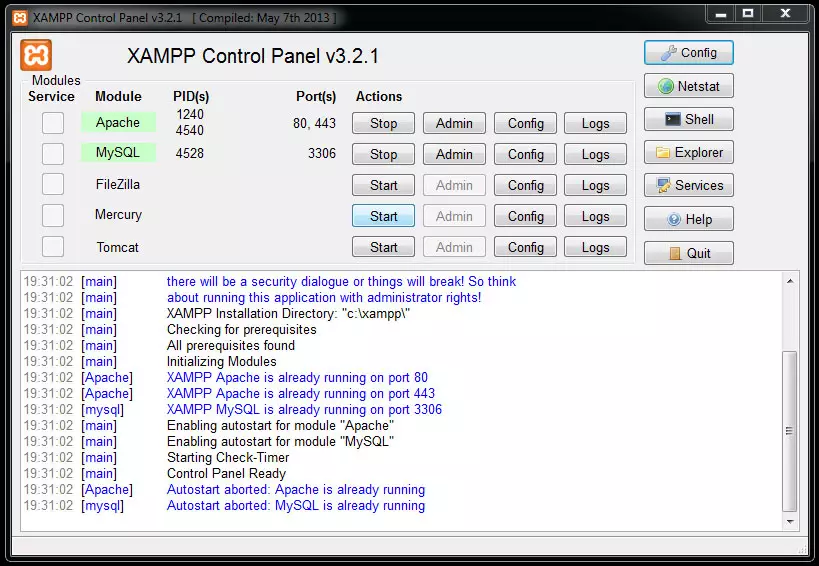The image size is (819, 566).
Task: Click 'Apache is already running on port 80' line
Action: (297, 378)
